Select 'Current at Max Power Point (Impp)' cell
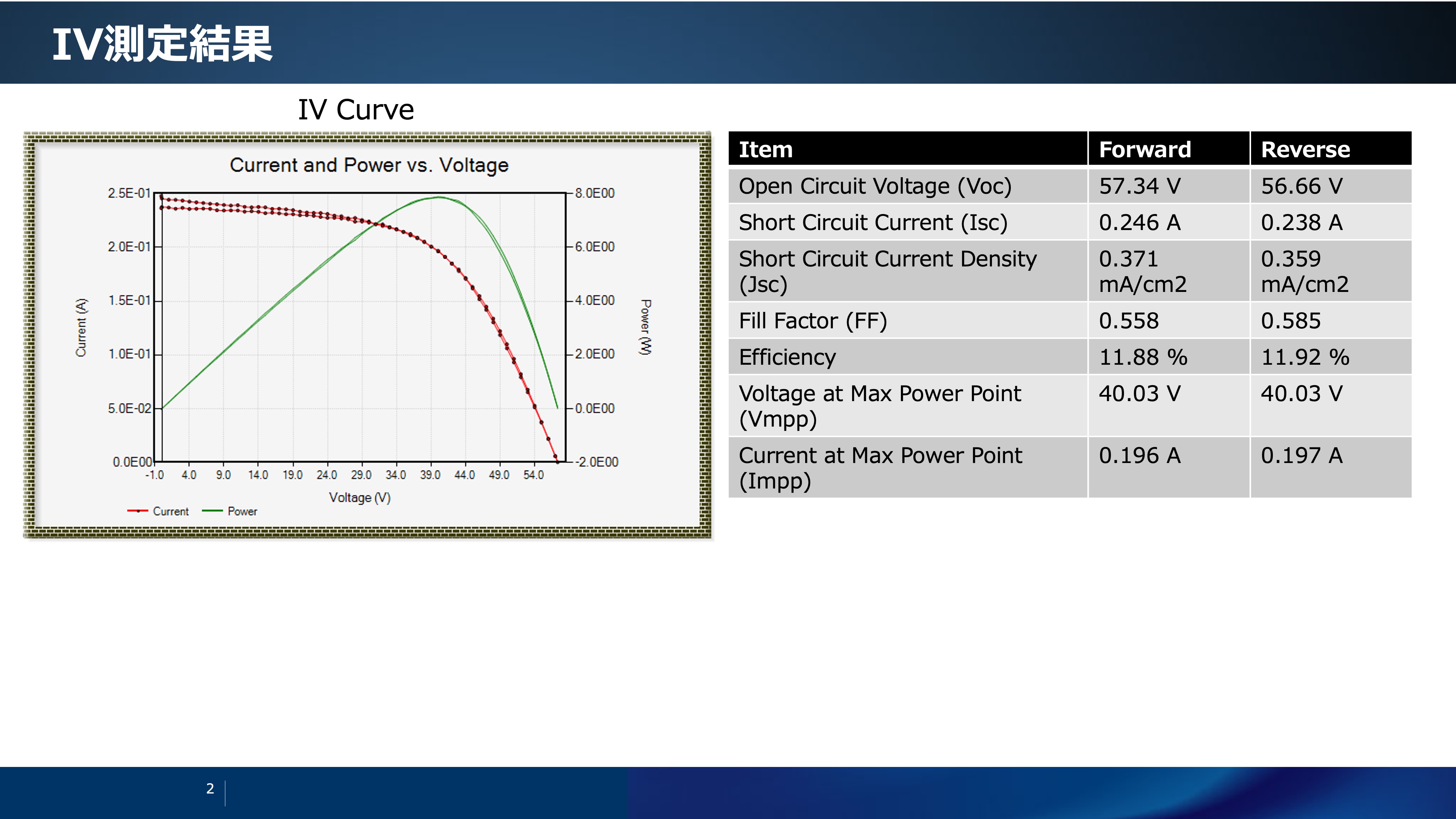 point(908,467)
